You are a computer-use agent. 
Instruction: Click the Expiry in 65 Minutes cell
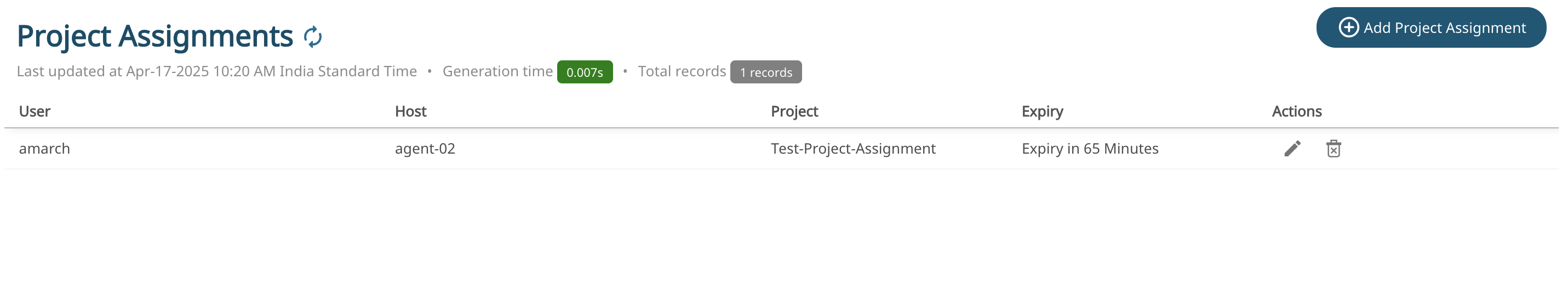[x=1090, y=149]
